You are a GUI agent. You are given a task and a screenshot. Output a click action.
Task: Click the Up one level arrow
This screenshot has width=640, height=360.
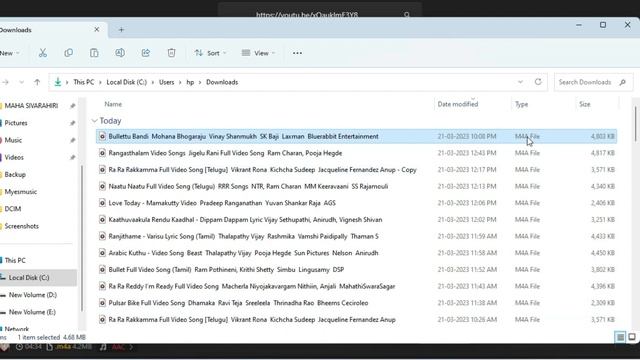point(37,82)
